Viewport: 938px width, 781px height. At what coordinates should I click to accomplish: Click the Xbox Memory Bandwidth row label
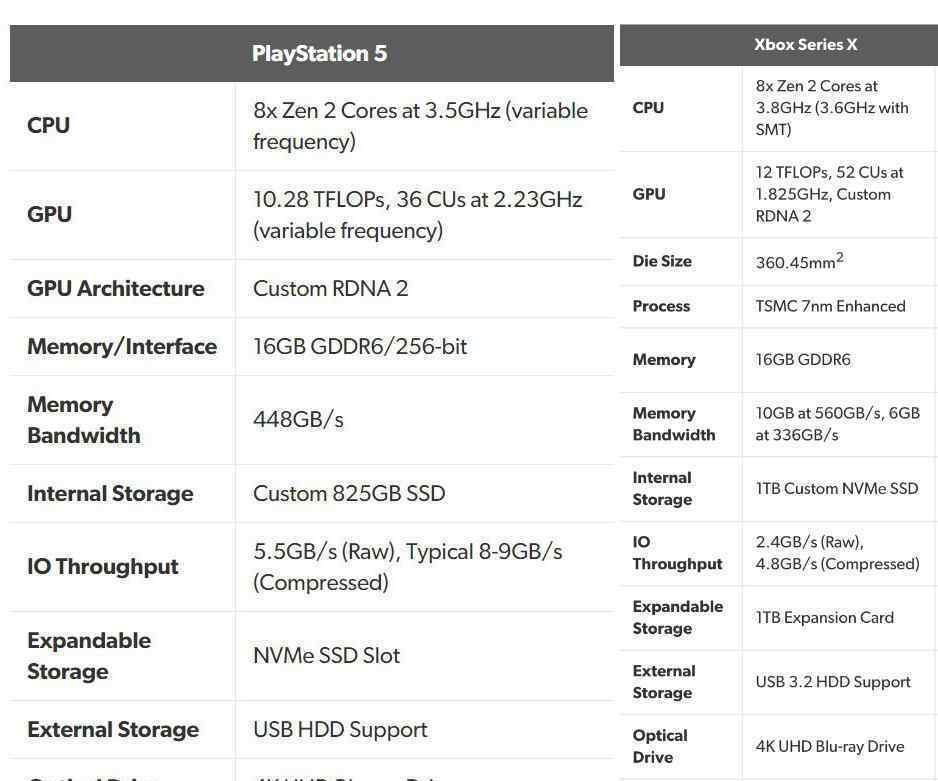pos(674,424)
